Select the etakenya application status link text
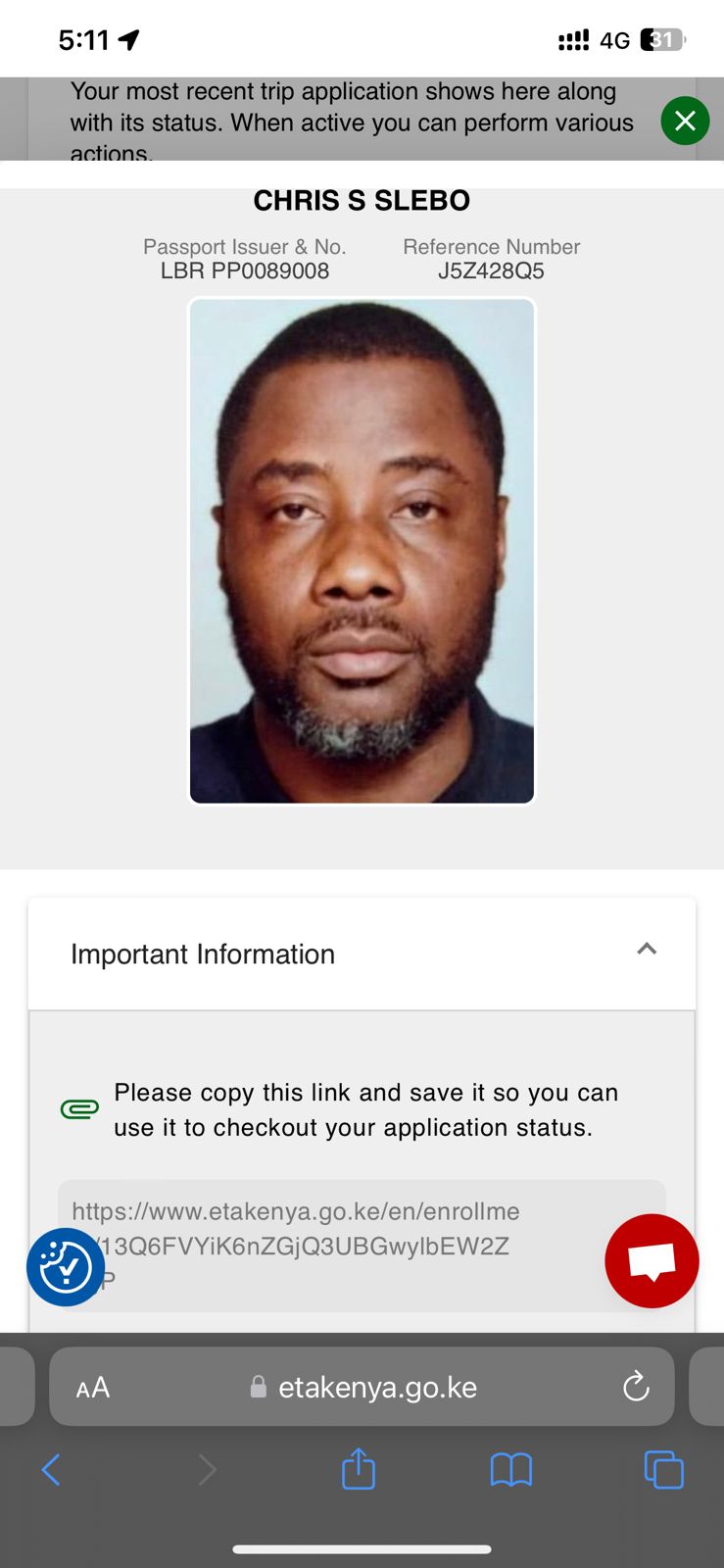724x1568 pixels. [x=294, y=1246]
